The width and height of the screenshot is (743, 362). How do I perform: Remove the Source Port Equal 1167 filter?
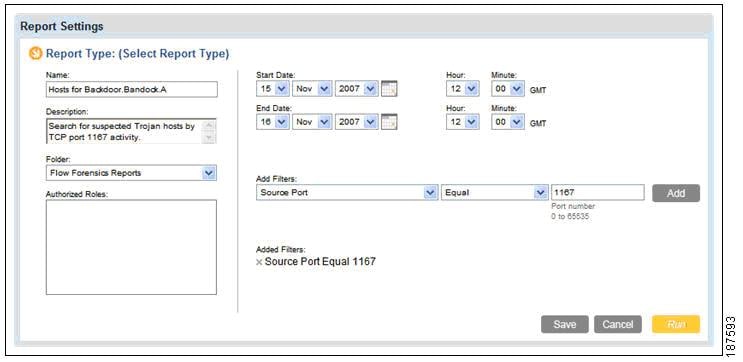pos(259,262)
